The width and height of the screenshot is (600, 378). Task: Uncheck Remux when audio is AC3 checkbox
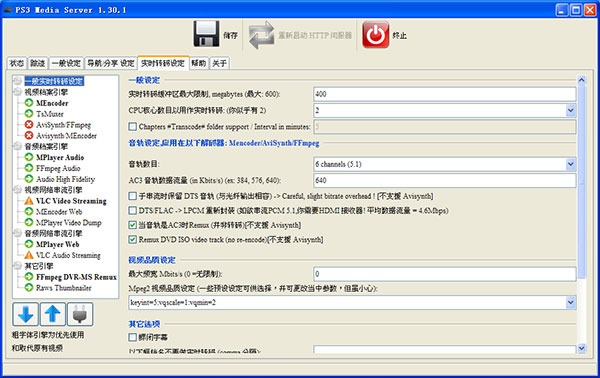132,225
